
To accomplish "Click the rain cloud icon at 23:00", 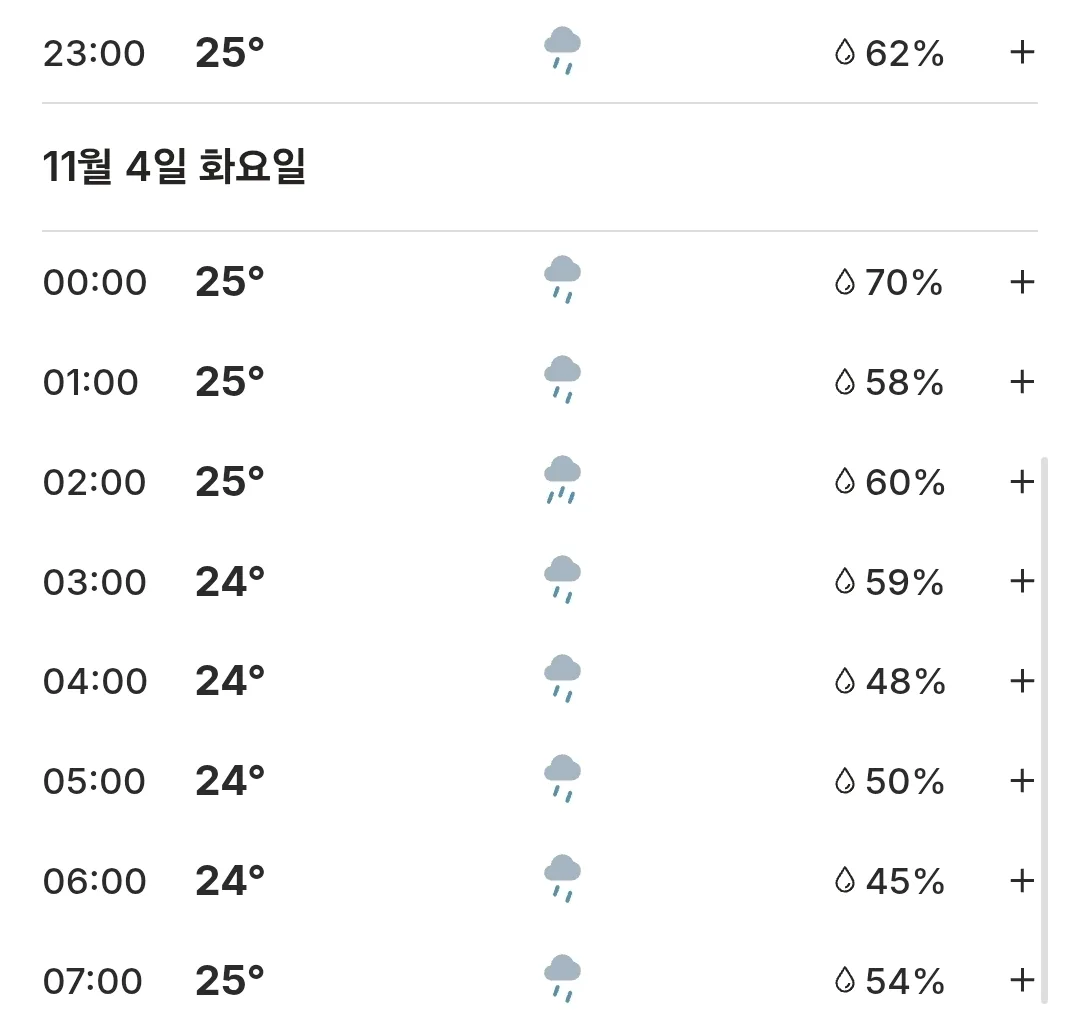I will click(562, 50).
